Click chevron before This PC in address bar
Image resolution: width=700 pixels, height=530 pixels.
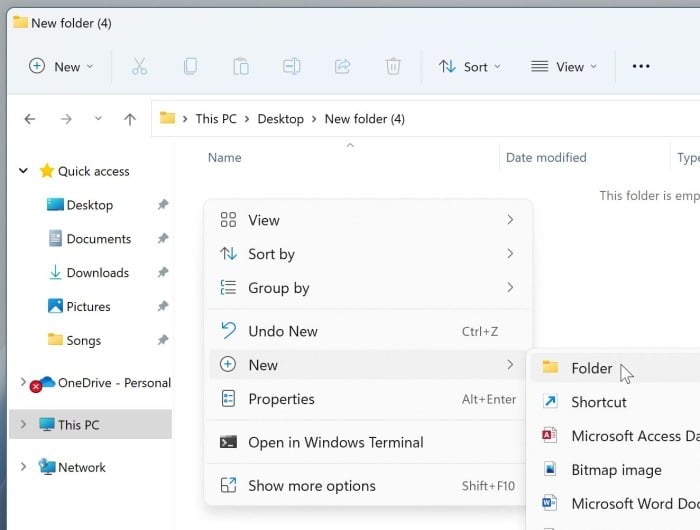[184, 119]
